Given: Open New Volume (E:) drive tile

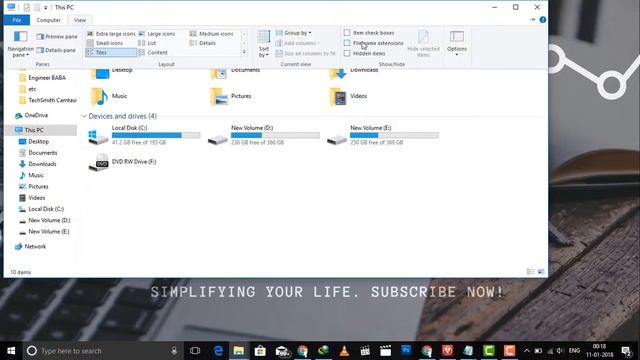Looking at the screenshot, I should click(383, 136).
